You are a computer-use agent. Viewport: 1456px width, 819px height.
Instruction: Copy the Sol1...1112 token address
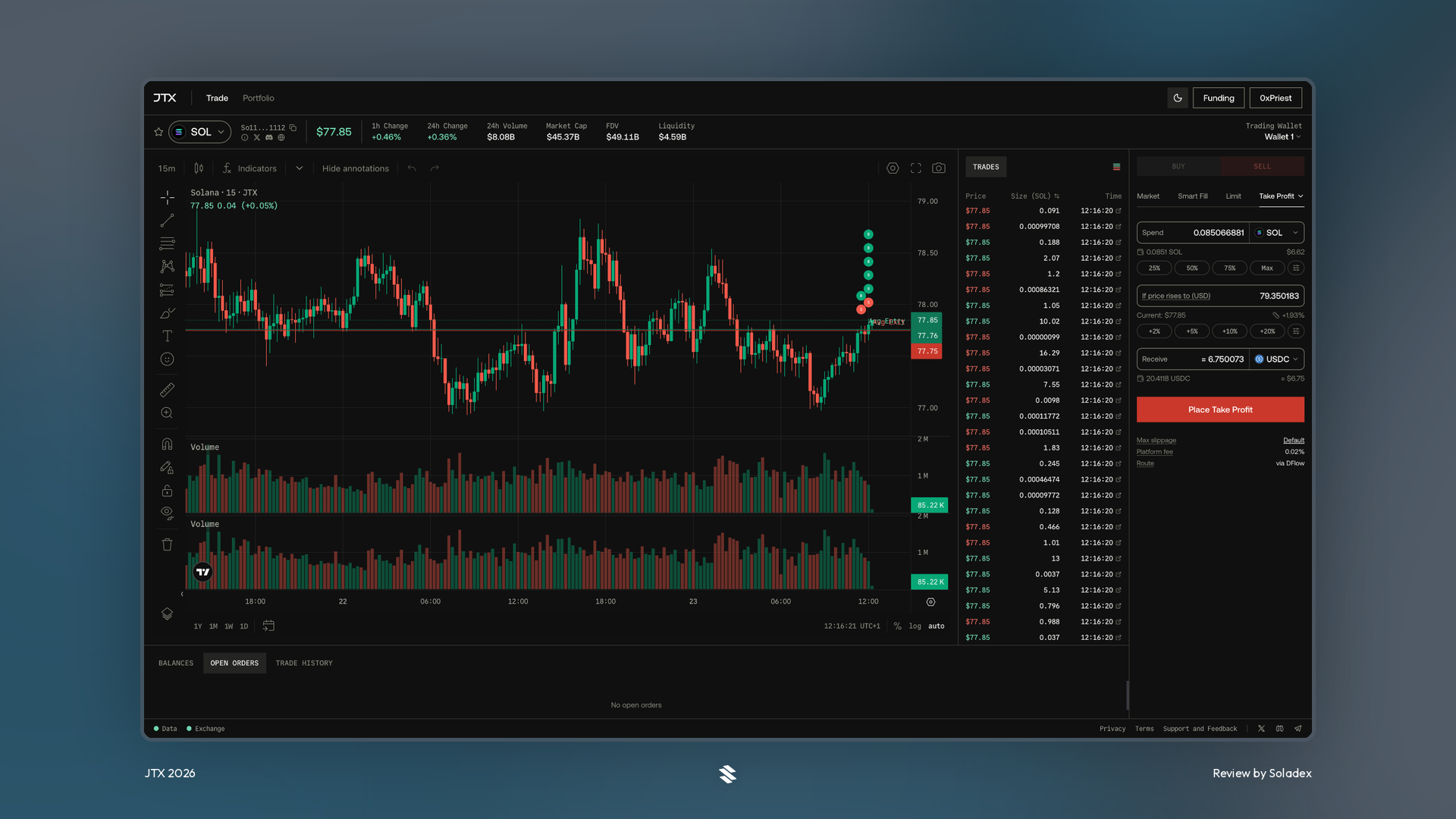pyautogui.click(x=293, y=127)
